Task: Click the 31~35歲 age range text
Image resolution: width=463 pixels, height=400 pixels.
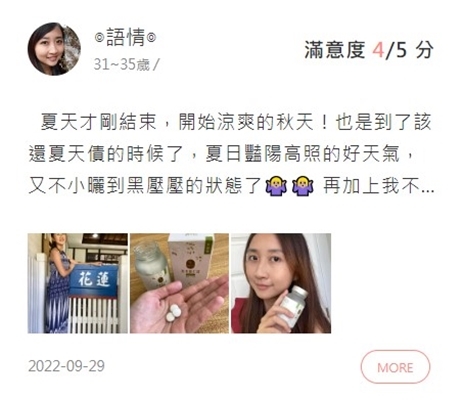Action: tap(122, 64)
